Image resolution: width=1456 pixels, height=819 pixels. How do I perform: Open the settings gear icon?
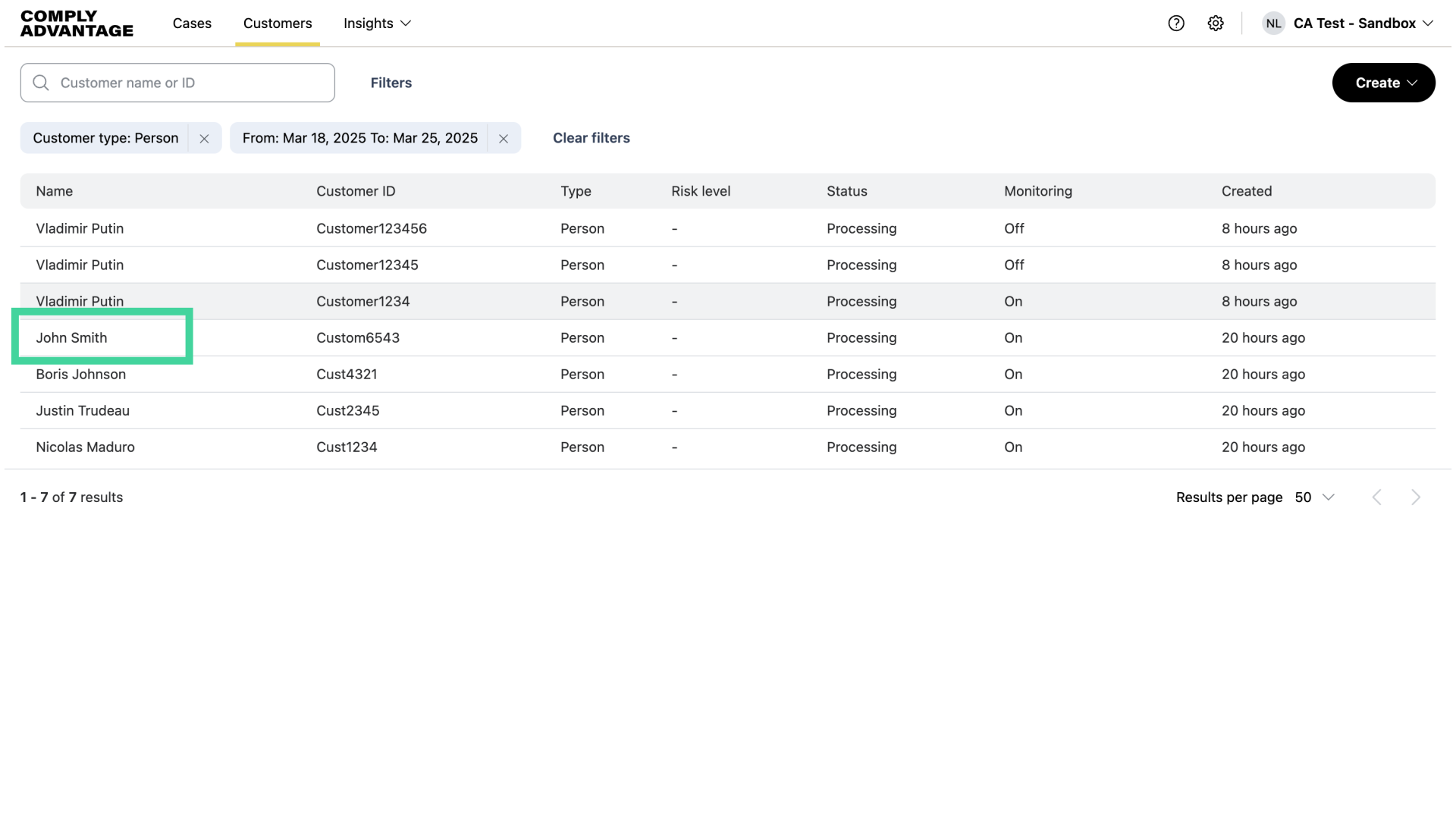click(x=1216, y=24)
